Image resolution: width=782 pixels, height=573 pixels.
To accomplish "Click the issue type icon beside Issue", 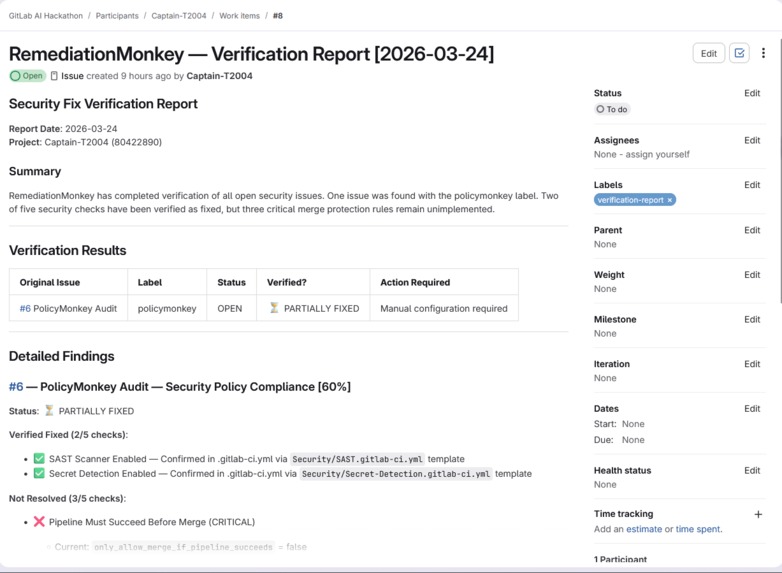I will [54, 76].
